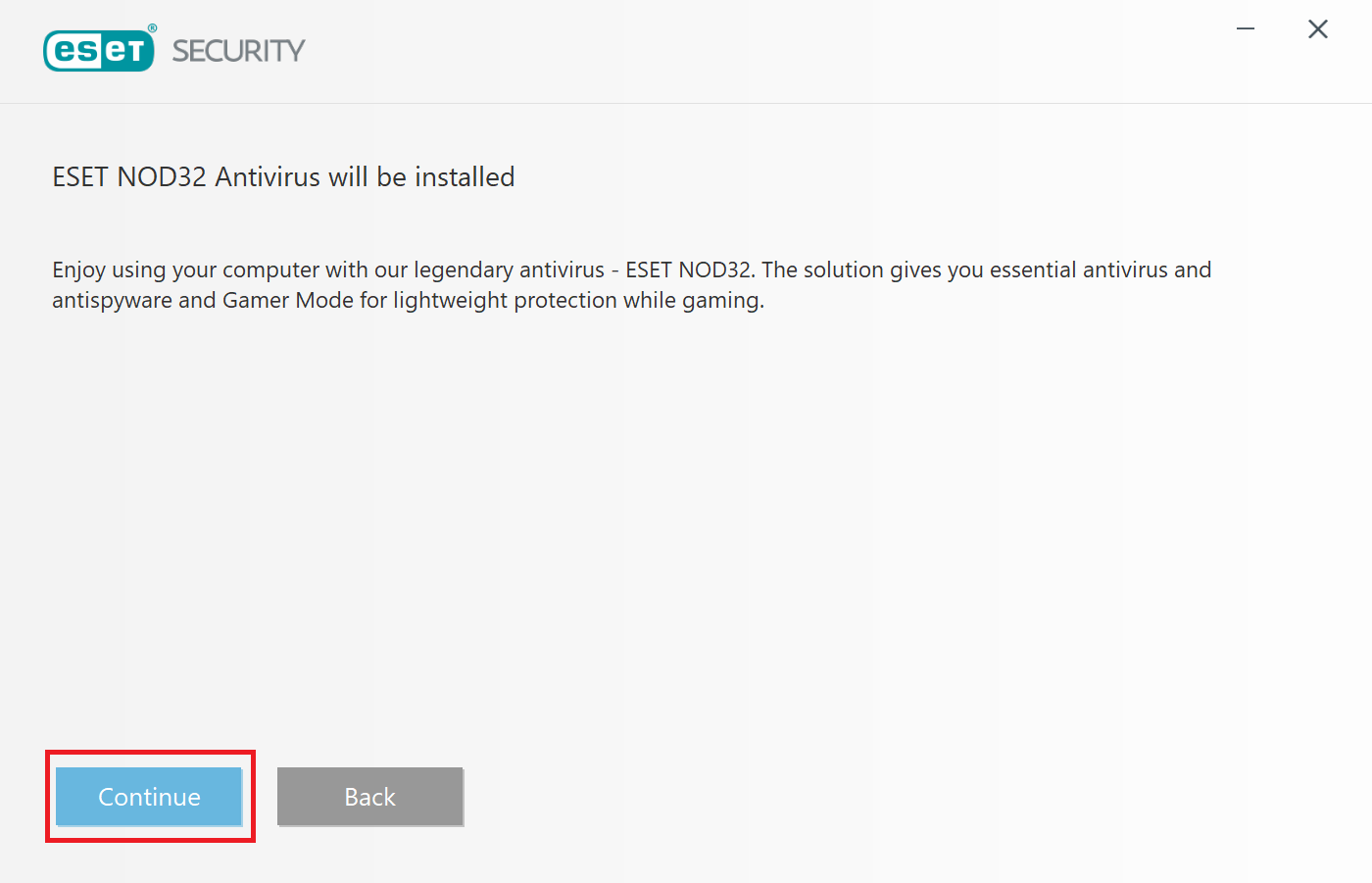
Task: Click the Continue button
Action: click(x=149, y=797)
